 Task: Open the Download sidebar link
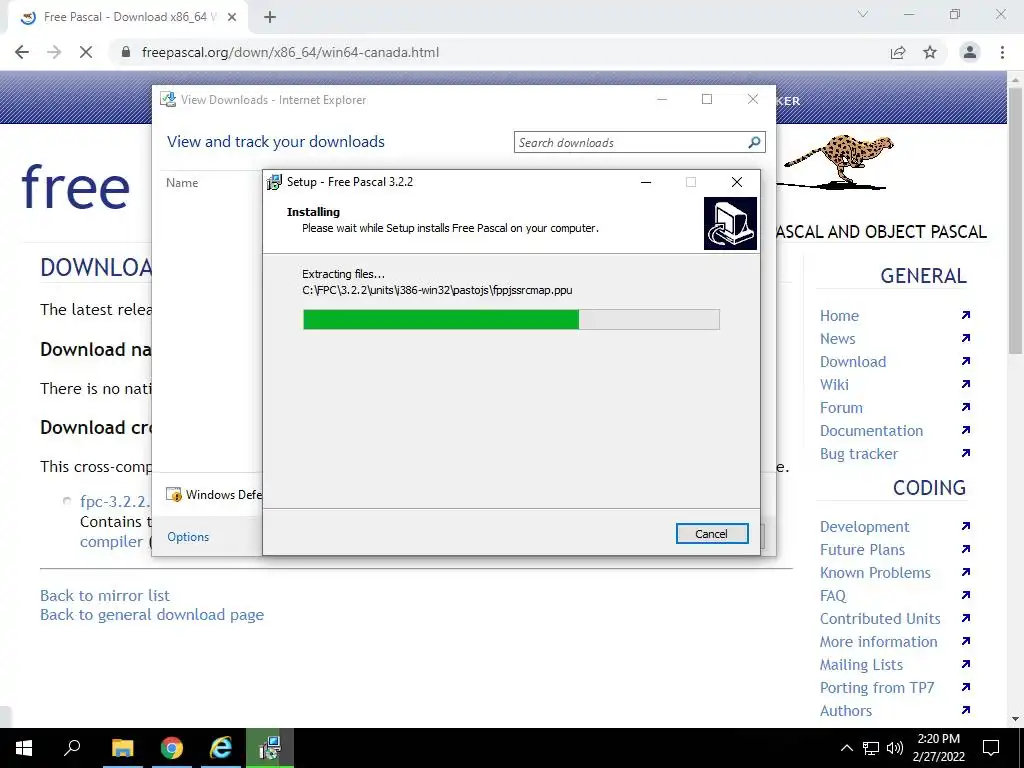853,362
